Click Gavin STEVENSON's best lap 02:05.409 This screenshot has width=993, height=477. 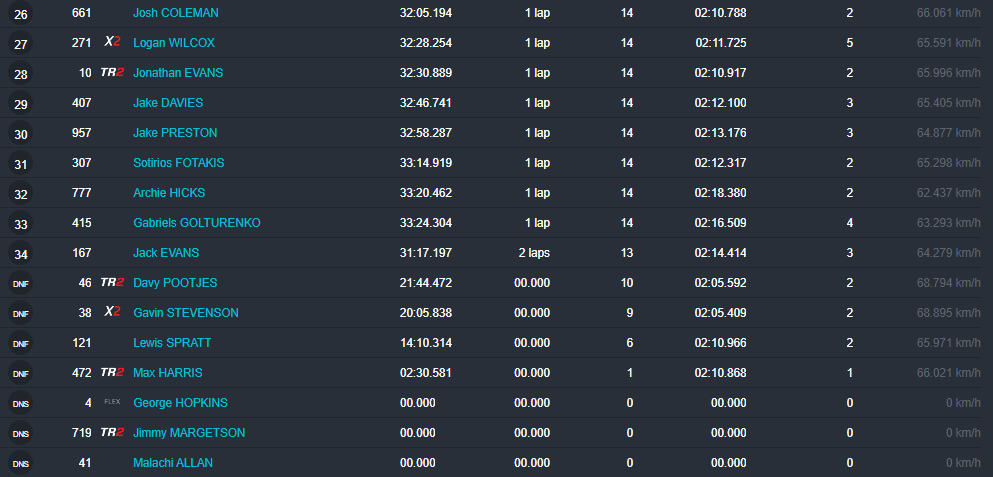point(720,313)
